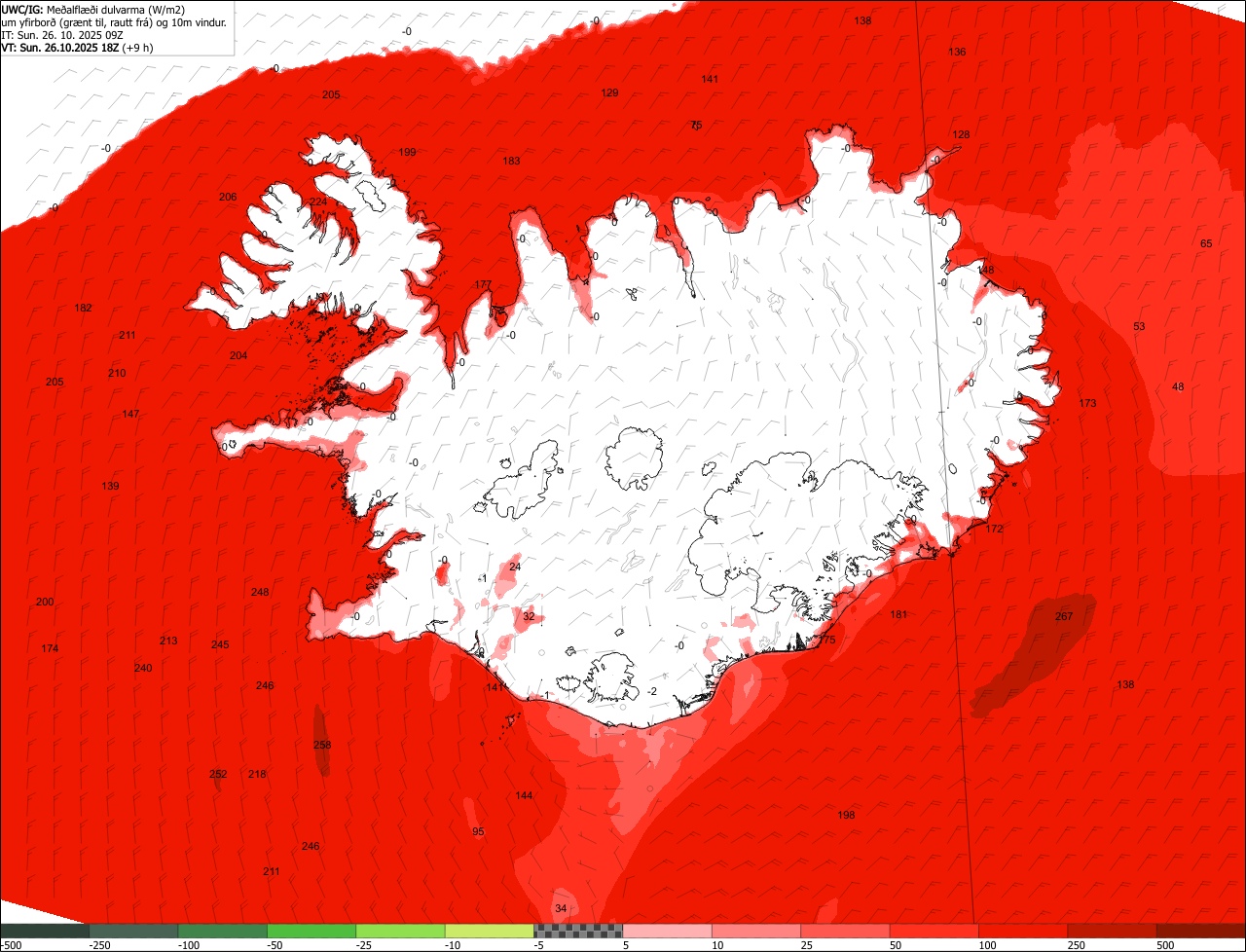Click the map value '248' off the west coast
The image size is (1246, 952).
pos(260,593)
